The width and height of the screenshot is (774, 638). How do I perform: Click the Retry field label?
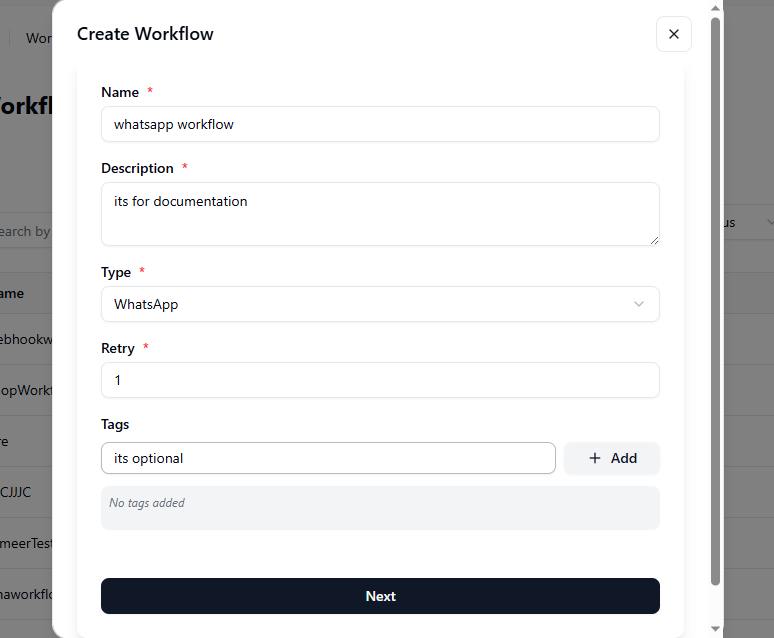(118, 348)
